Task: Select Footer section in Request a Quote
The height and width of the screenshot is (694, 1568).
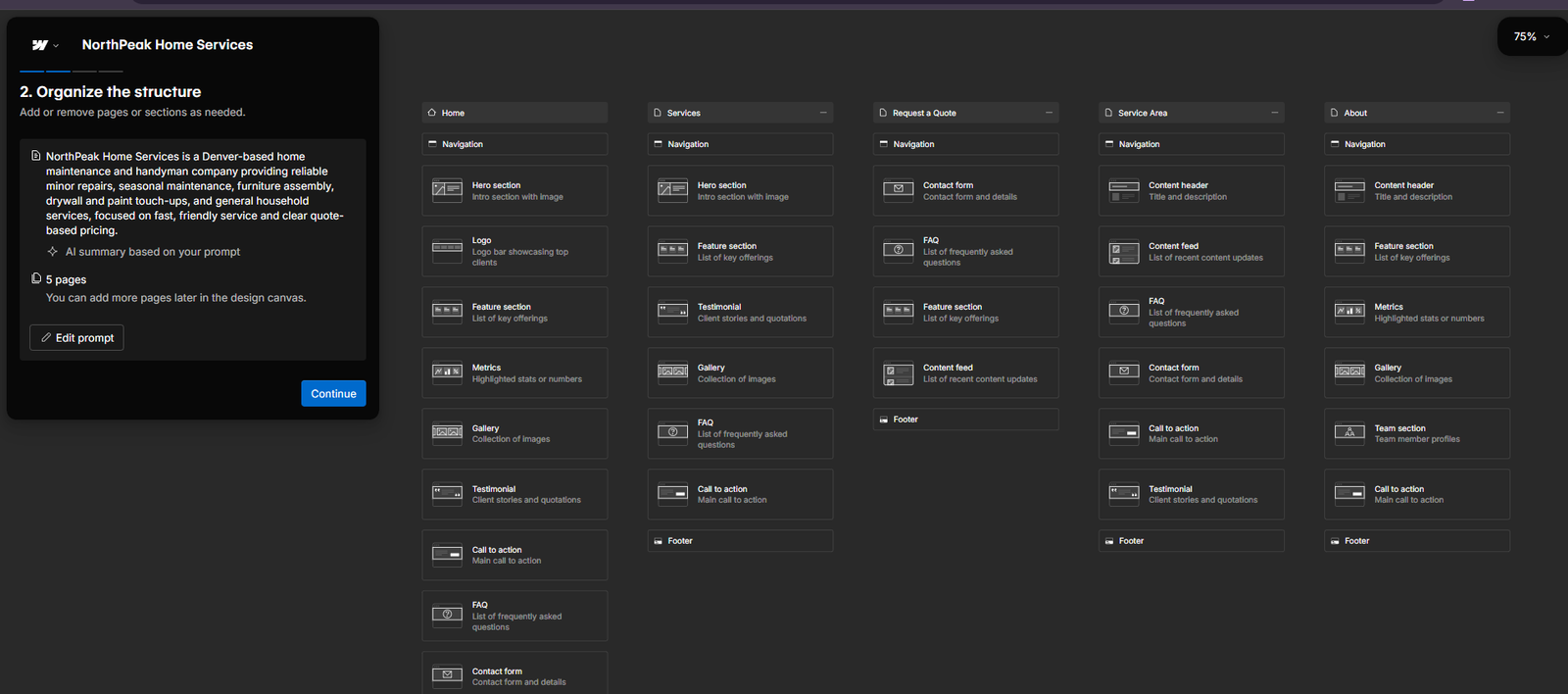Action: tap(965, 420)
